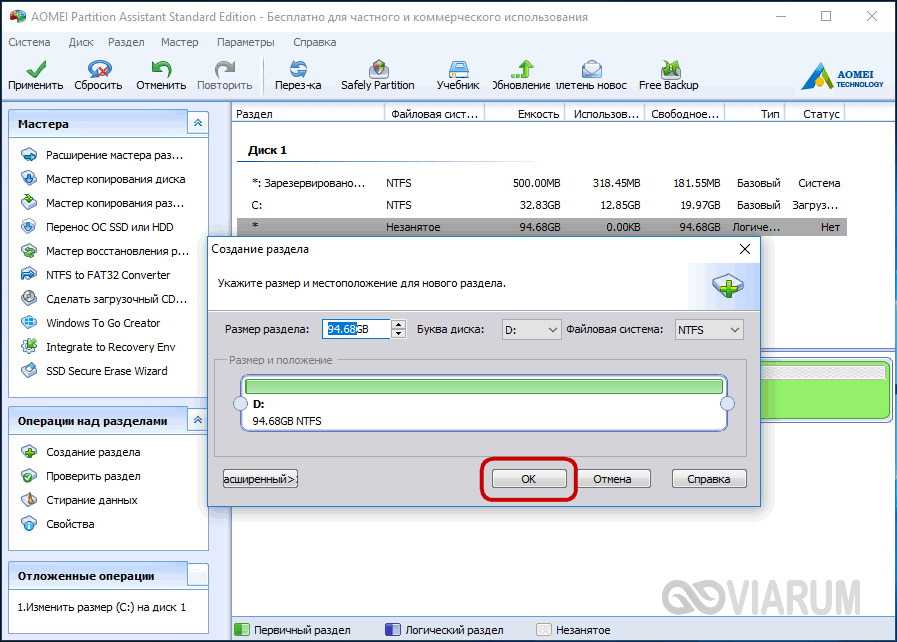Click the Учебник (Tutorial) toolbar icon

pyautogui.click(x=458, y=75)
